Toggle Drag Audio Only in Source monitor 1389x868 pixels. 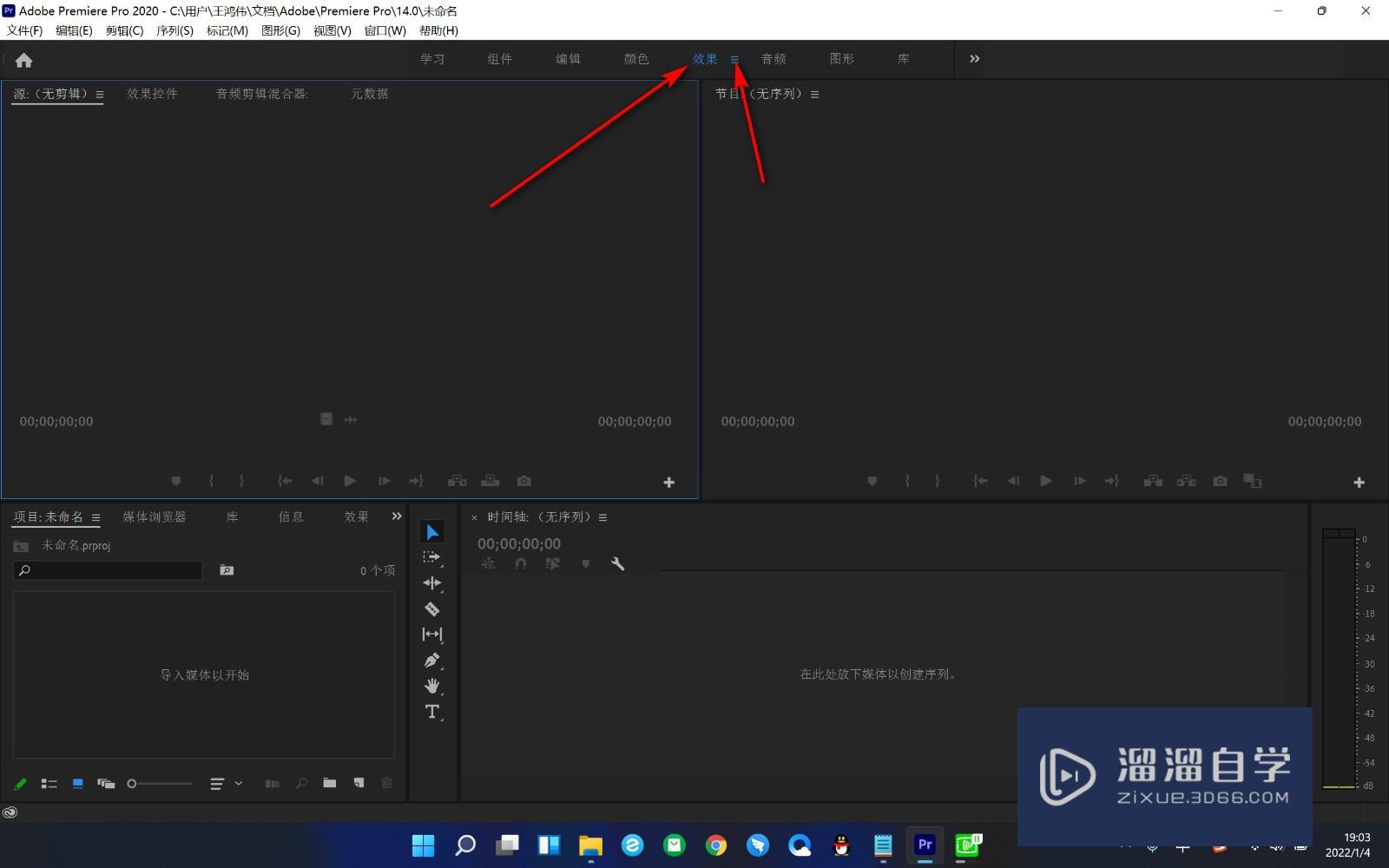click(351, 419)
